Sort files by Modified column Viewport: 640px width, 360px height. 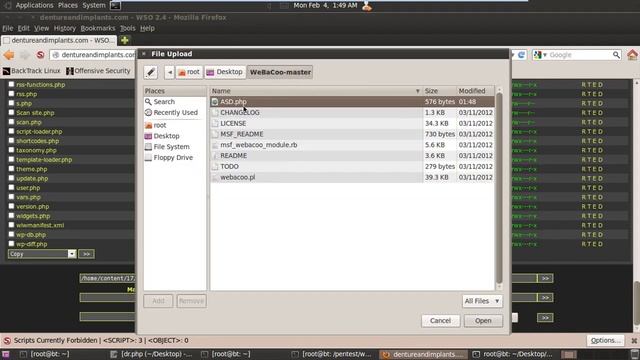pyautogui.click(x=475, y=91)
